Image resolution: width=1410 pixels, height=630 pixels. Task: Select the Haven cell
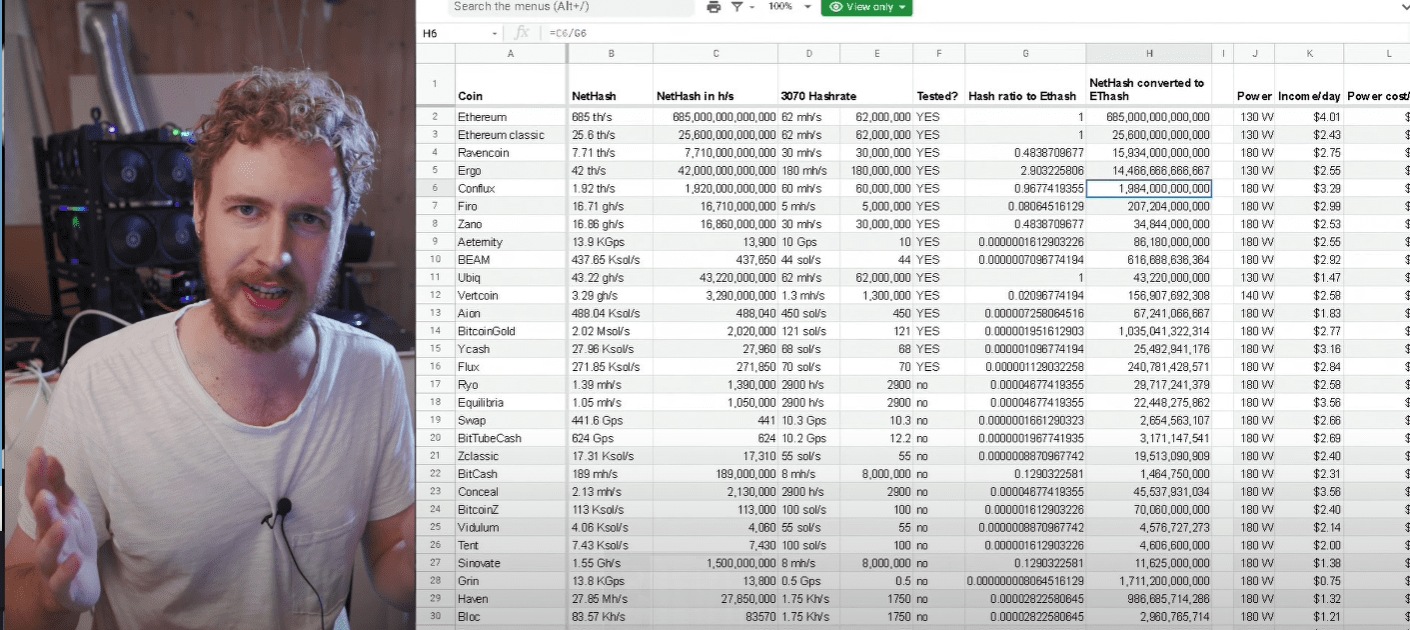click(511, 599)
